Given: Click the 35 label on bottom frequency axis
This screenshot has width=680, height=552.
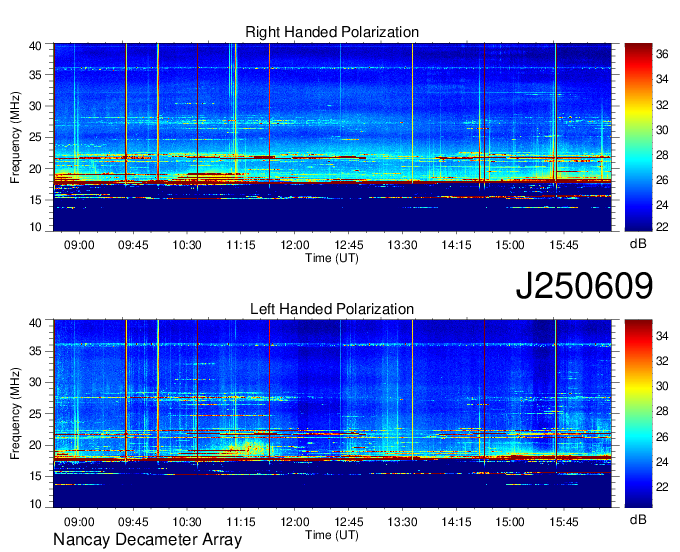Looking at the screenshot, I should pos(35,351).
